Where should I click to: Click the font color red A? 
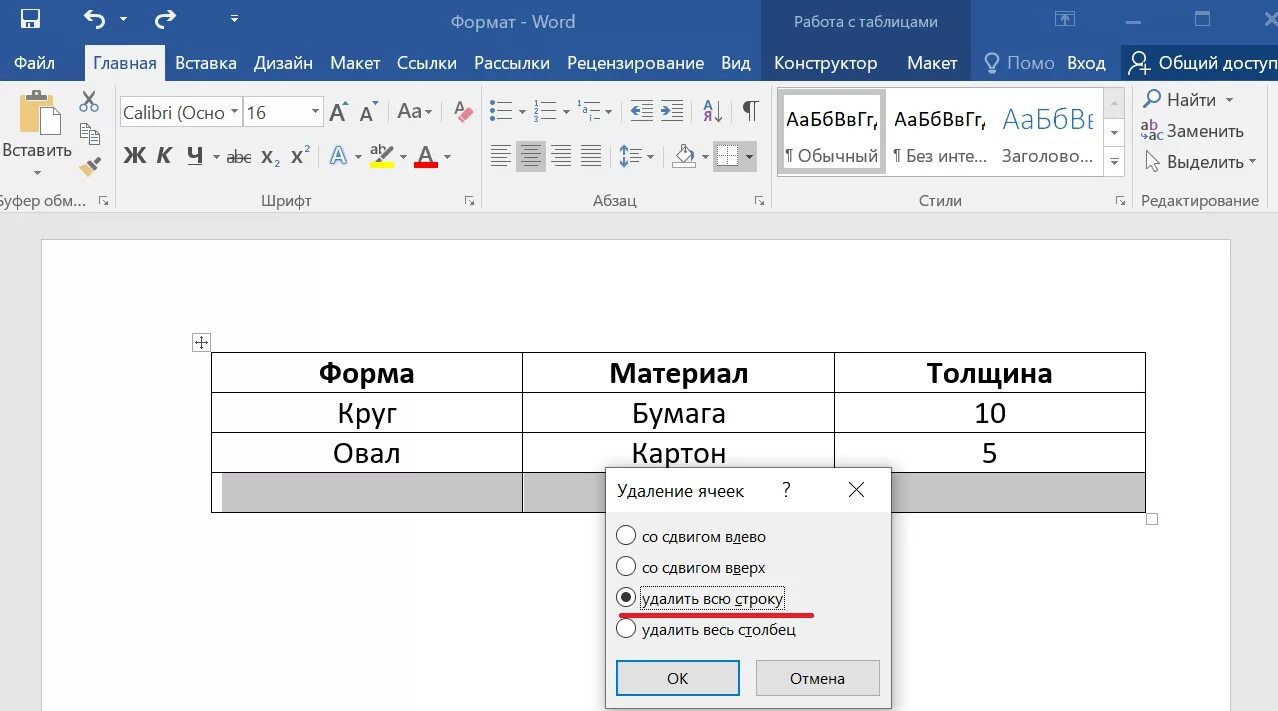pos(426,156)
